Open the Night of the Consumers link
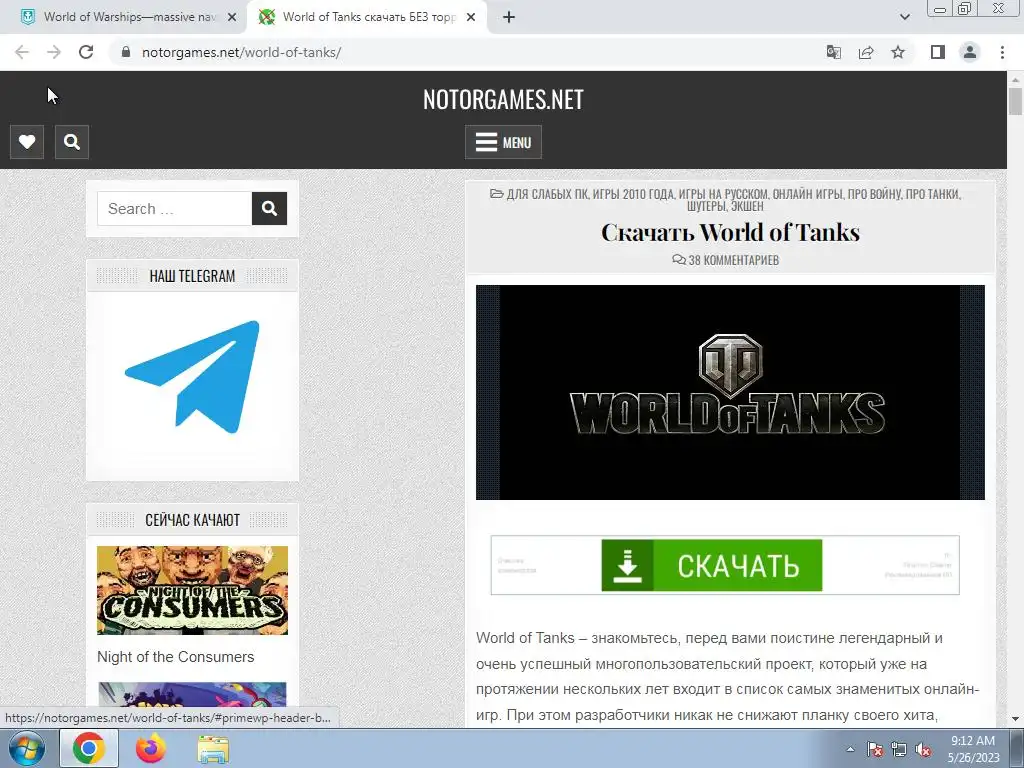Screen dimensions: 1024x768 (x=176, y=657)
